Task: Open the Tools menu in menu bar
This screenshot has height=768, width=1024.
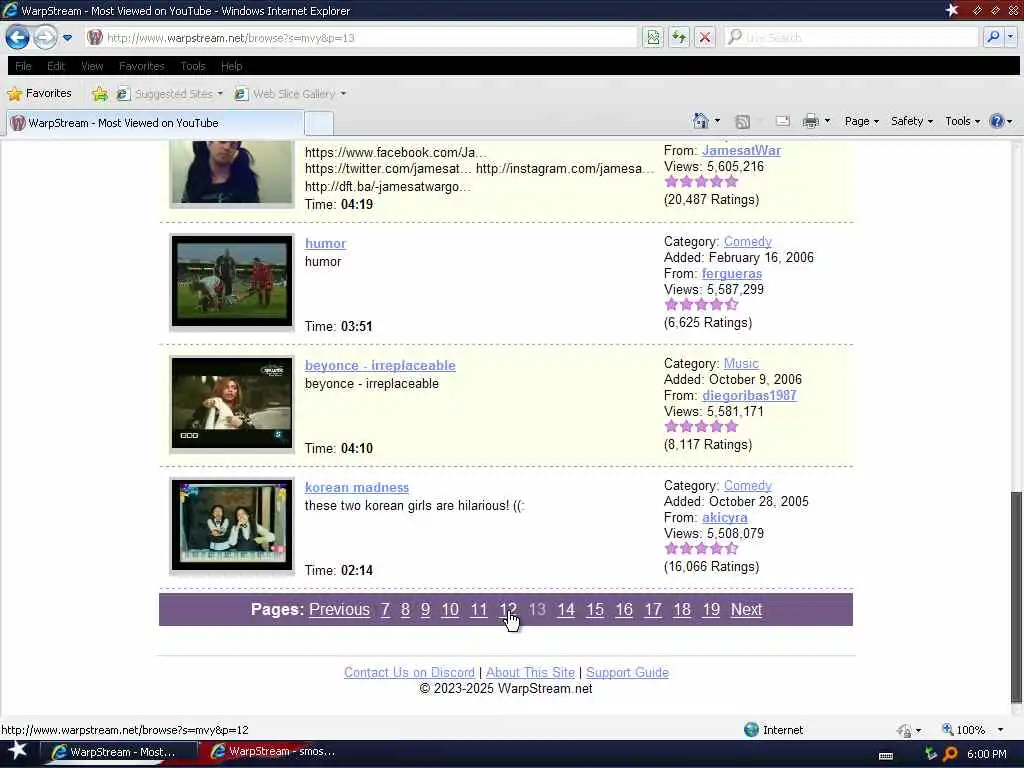Action: 193,66
